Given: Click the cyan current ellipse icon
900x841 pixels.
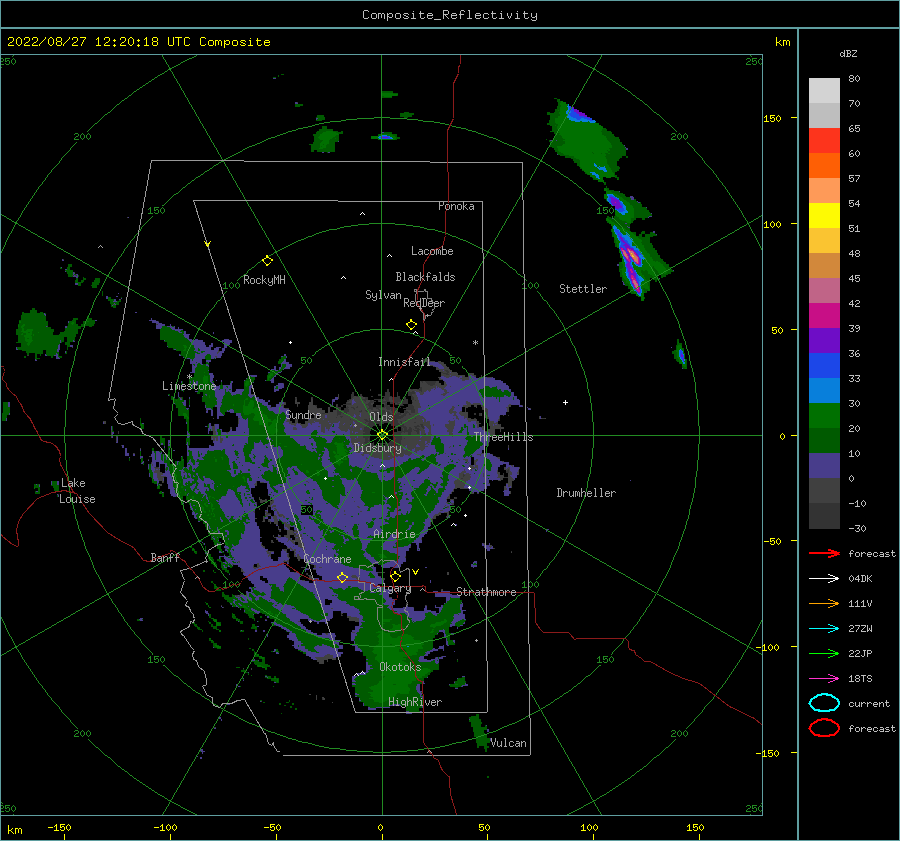Looking at the screenshot, I should click(824, 703).
